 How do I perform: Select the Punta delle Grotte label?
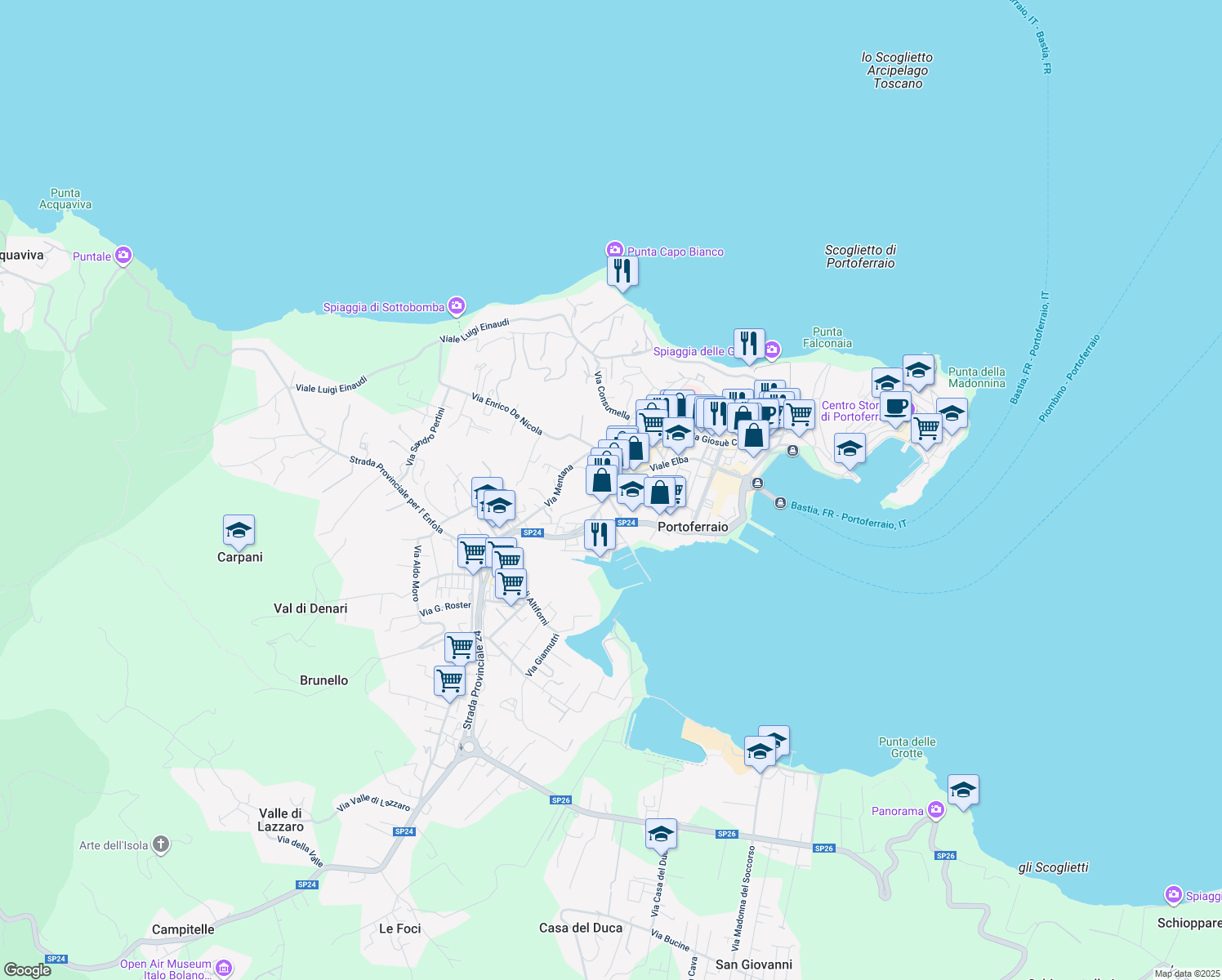907,747
